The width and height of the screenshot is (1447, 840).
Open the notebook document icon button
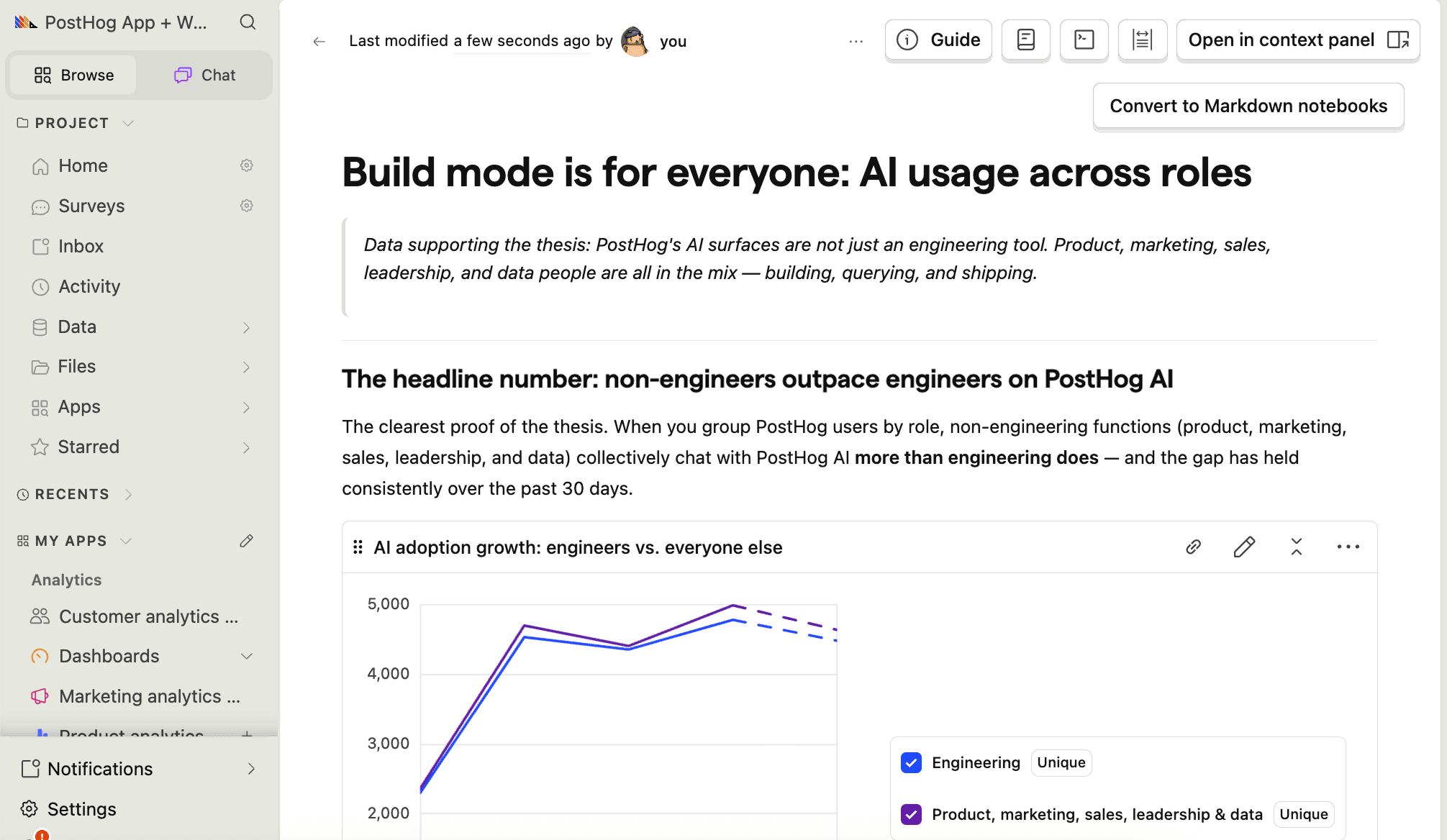[1025, 40]
